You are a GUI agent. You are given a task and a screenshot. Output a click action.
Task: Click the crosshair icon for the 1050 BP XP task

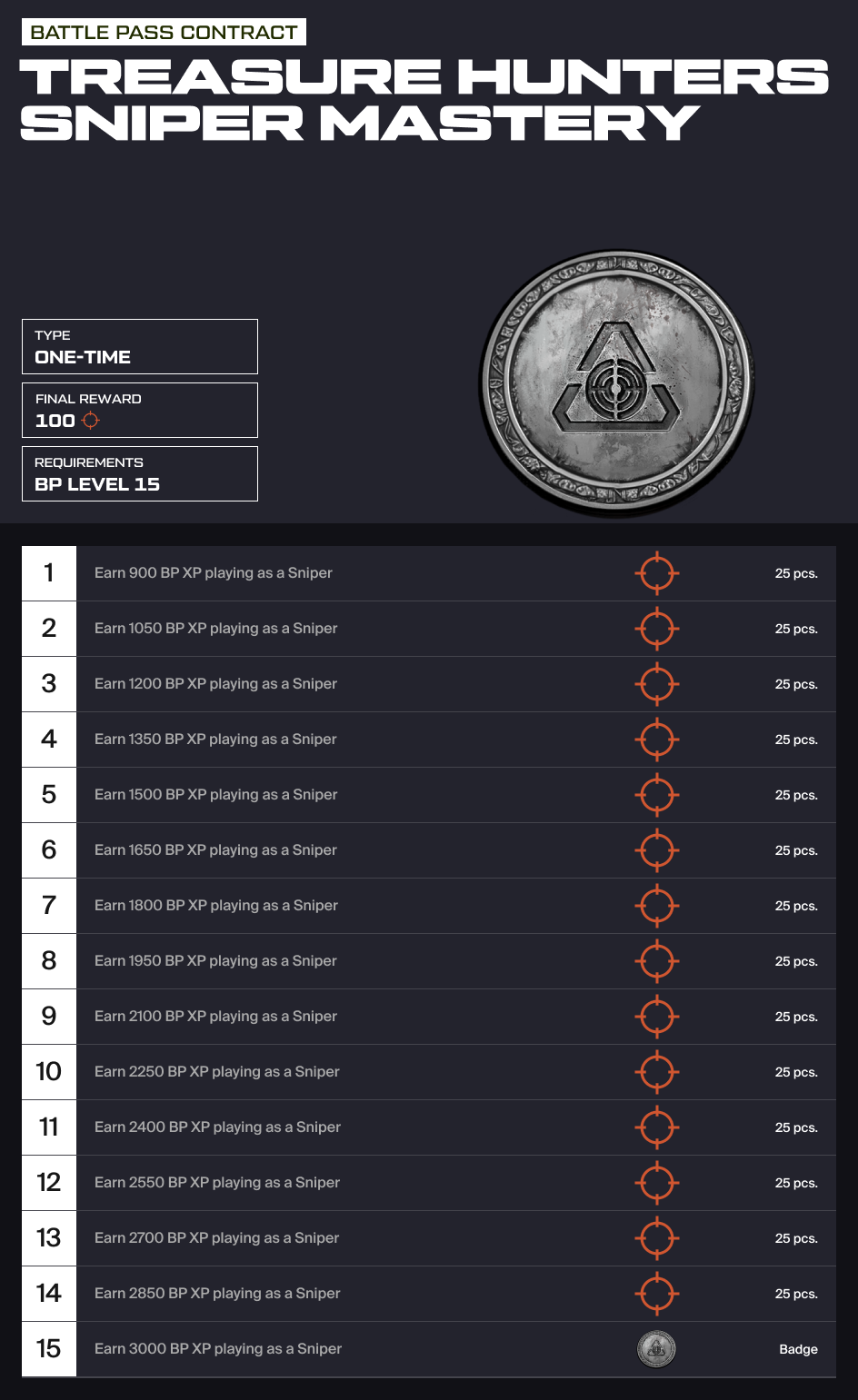(x=656, y=629)
